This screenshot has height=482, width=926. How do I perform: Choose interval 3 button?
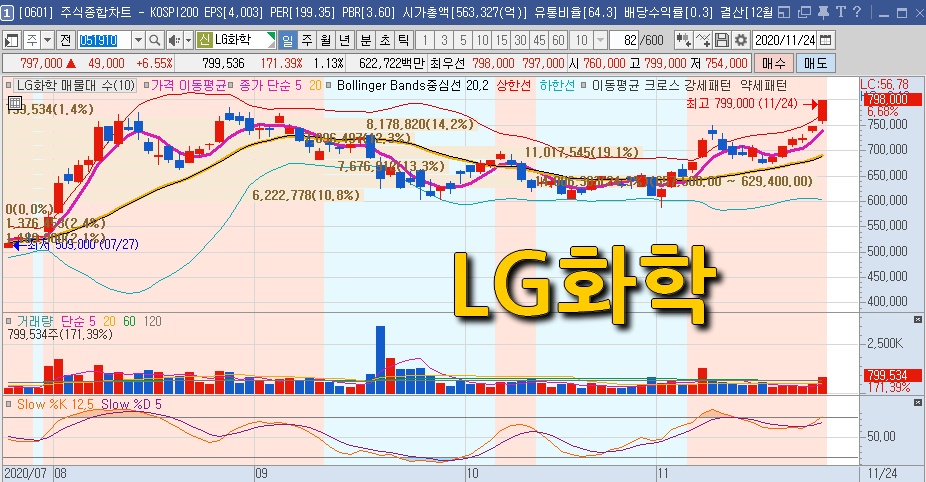pyautogui.click(x=444, y=40)
